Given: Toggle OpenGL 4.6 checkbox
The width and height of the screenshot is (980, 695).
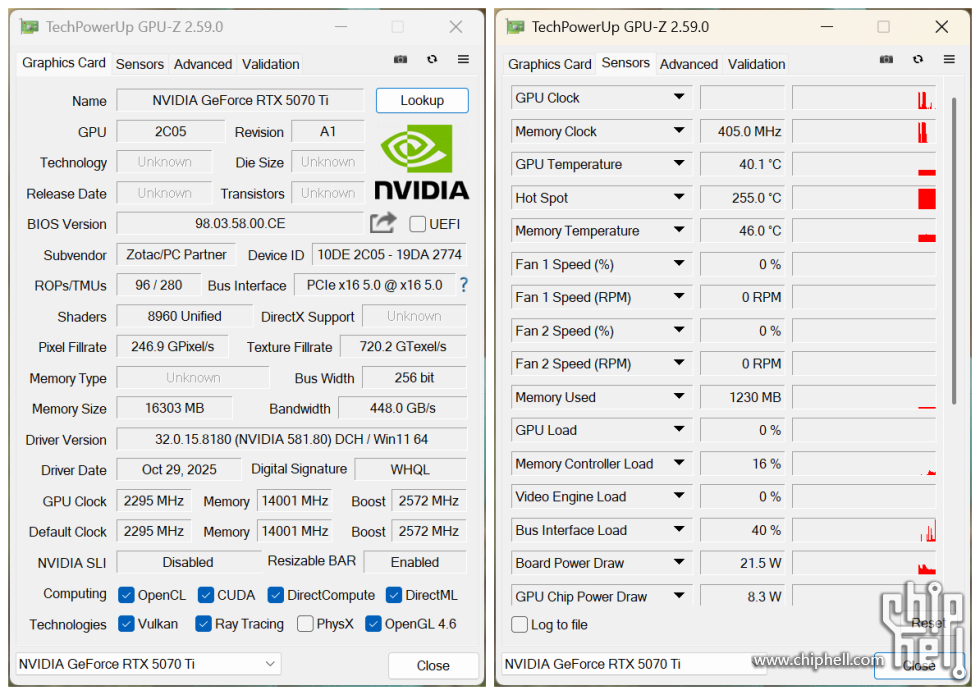Looking at the screenshot, I should point(373,624).
